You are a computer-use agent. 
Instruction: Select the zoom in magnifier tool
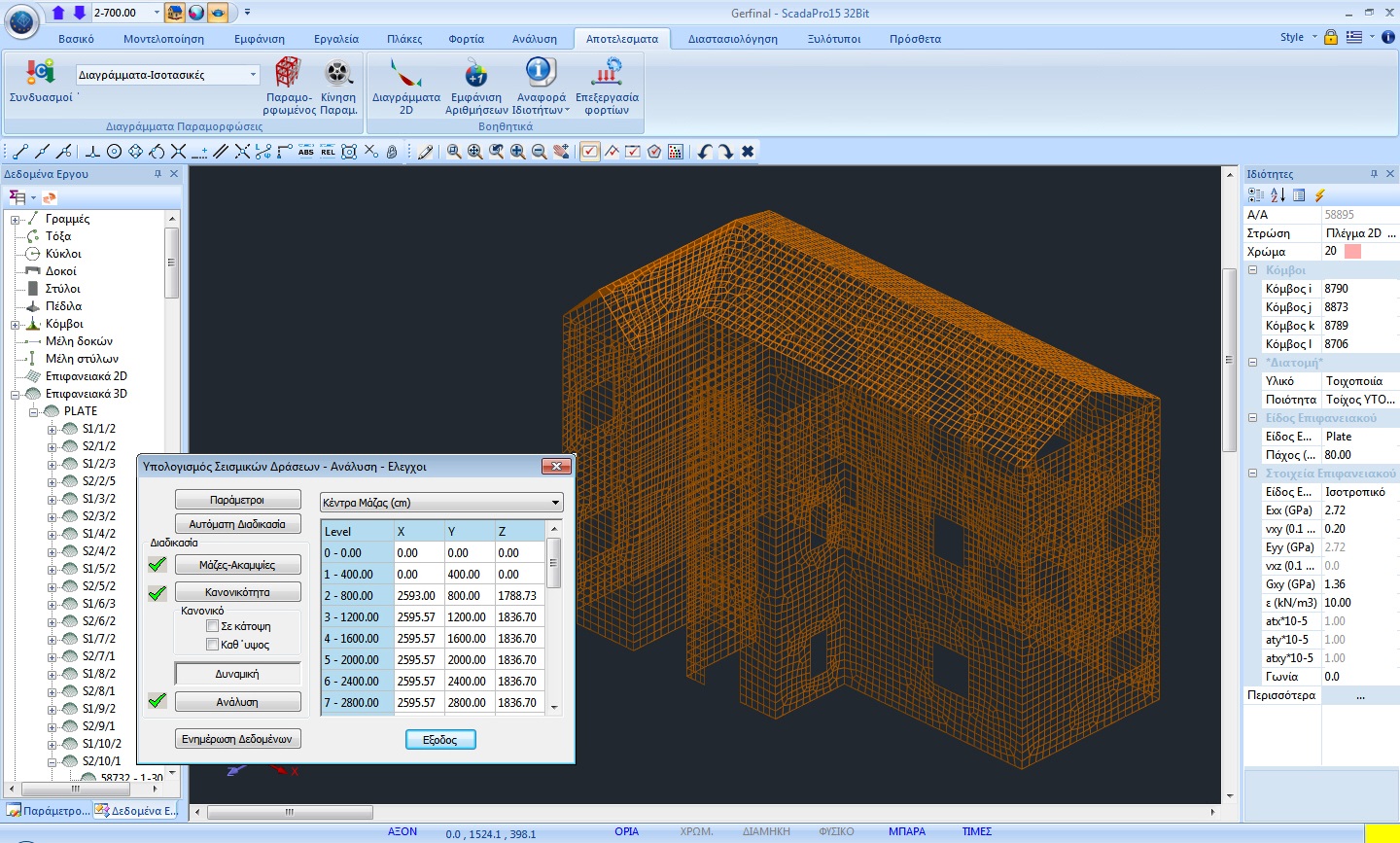[x=517, y=152]
